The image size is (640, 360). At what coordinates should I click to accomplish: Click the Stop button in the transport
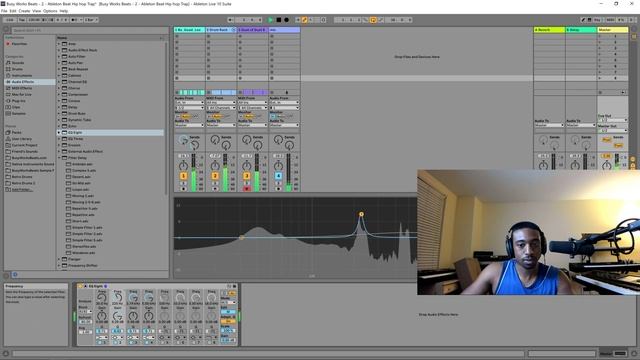coord(279,20)
